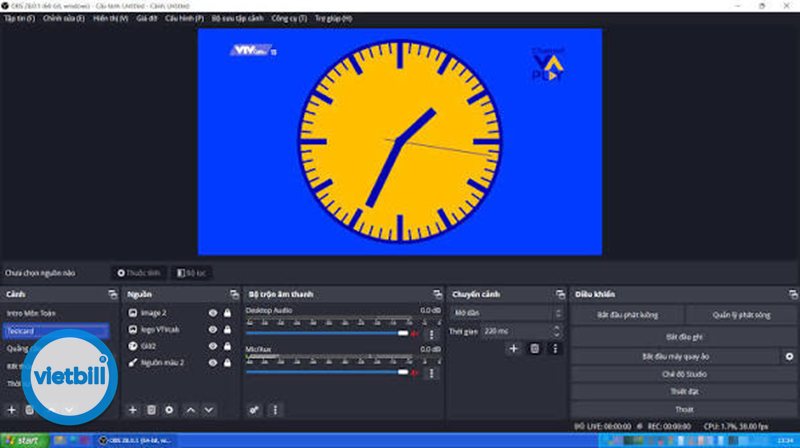Image resolution: width=800 pixels, height=448 pixels.
Task: Click Thuộc tính properties button in source toolbar
Action: point(139,273)
